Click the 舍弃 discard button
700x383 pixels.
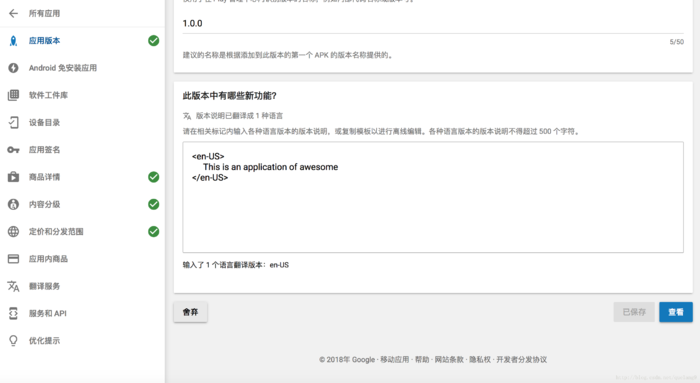(x=190, y=312)
